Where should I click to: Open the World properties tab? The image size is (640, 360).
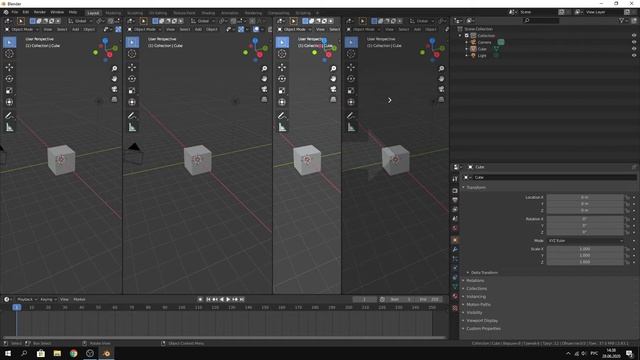455,228
